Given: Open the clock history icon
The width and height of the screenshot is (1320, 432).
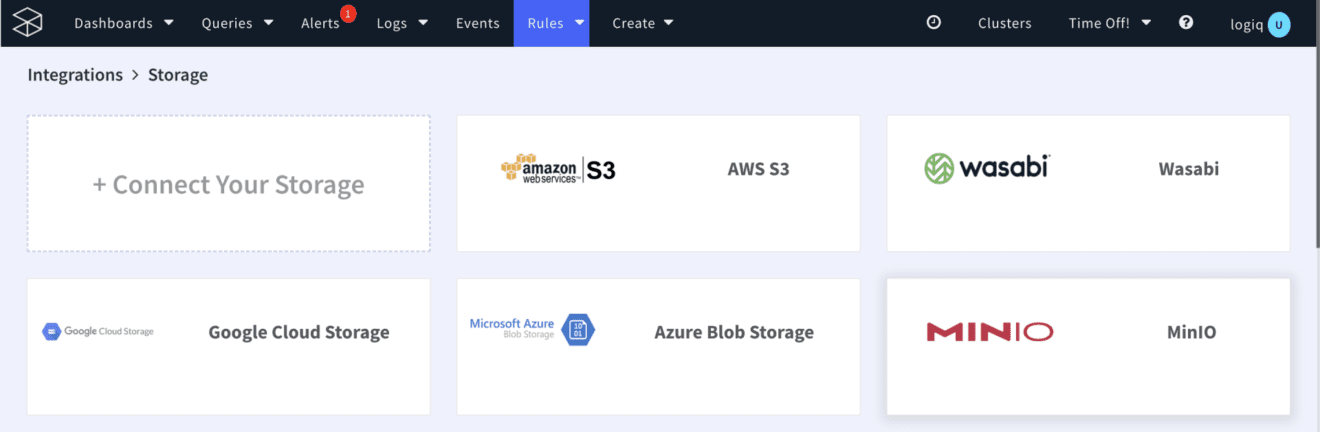Looking at the screenshot, I should click(934, 22).
